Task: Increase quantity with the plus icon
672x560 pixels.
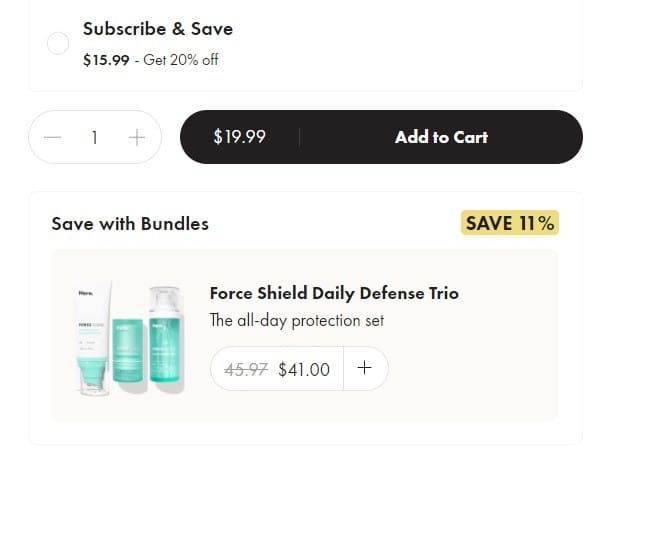Action: click(137, 137)
